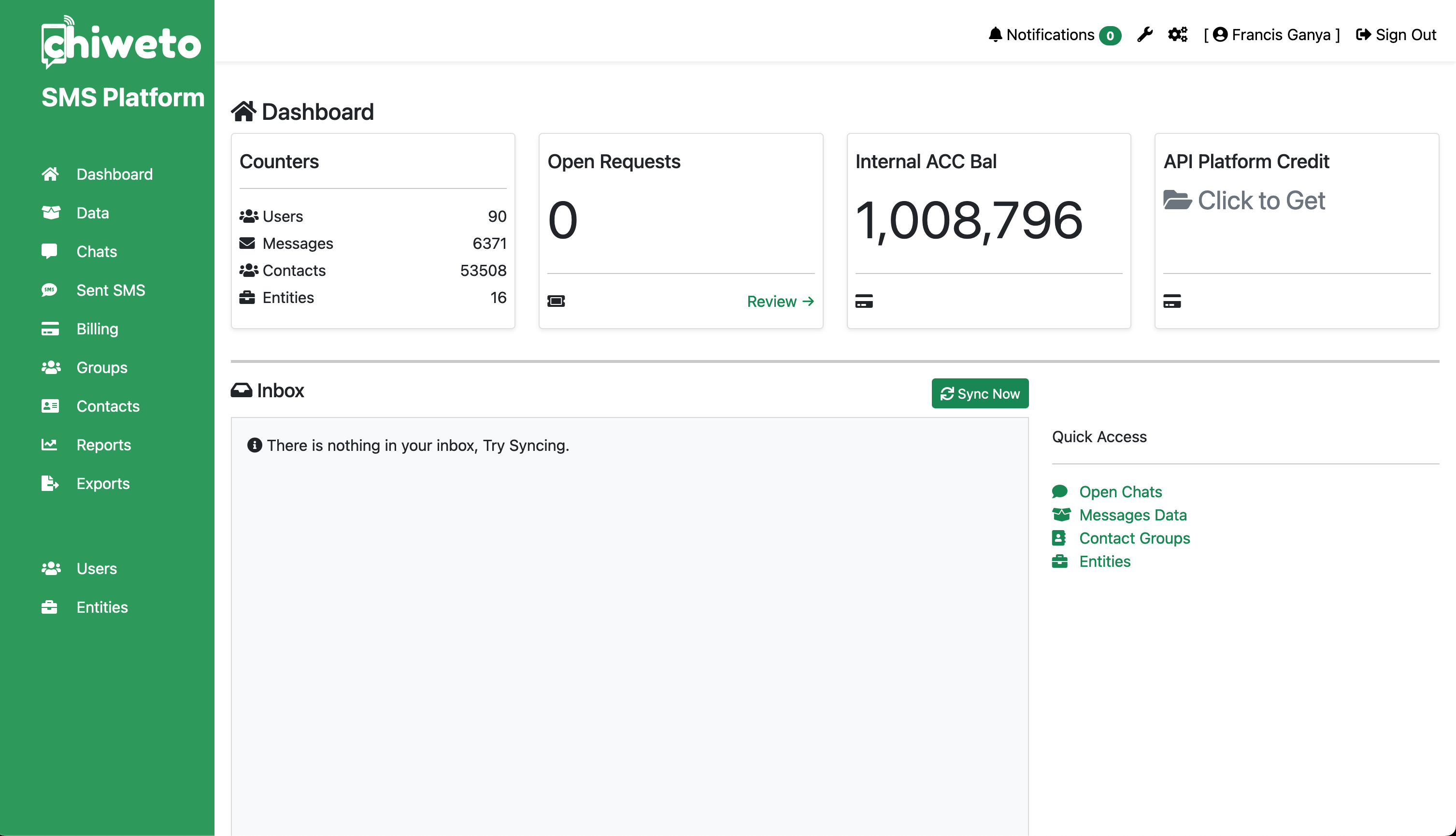1456x836 pixels.
Task: View the Reports section
Action: pos(104,445)
